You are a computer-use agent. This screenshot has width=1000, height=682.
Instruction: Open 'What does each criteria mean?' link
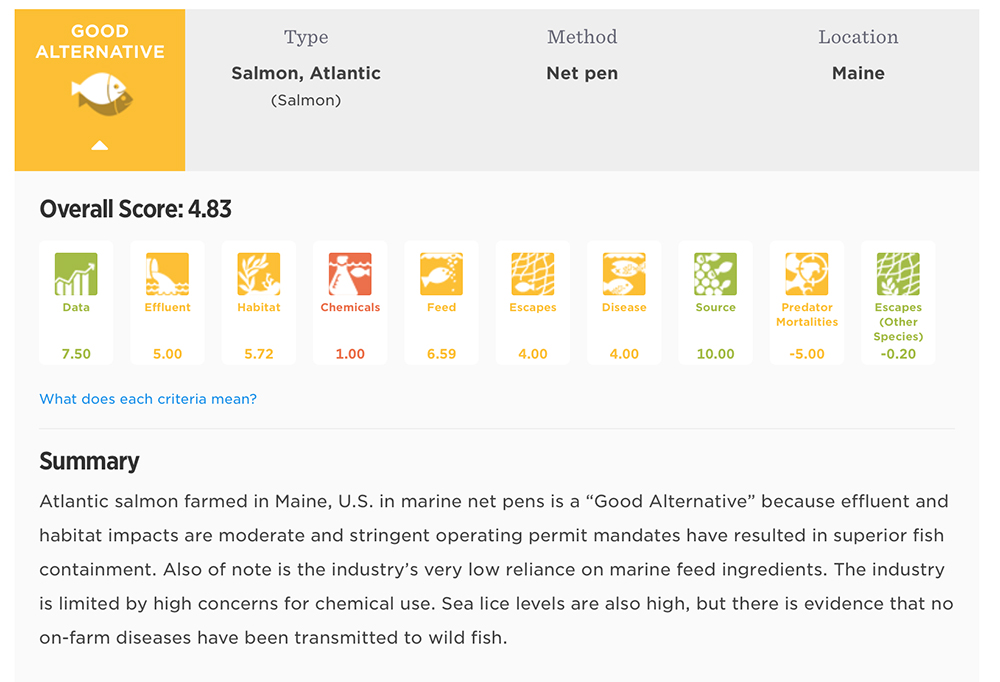click(148, 399)
